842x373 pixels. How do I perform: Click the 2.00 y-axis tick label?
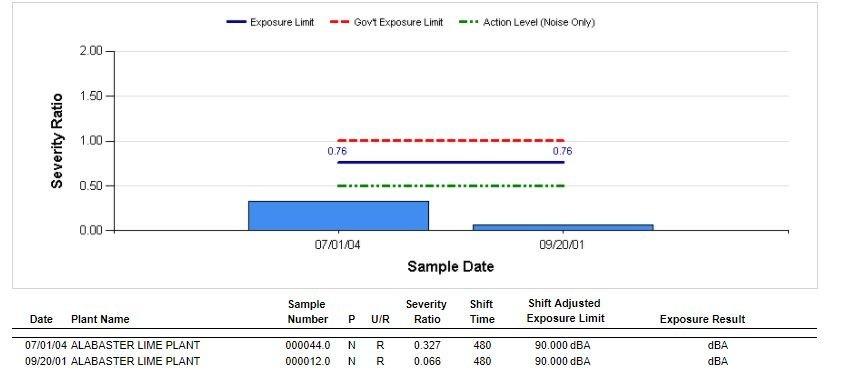coord(90,52)
